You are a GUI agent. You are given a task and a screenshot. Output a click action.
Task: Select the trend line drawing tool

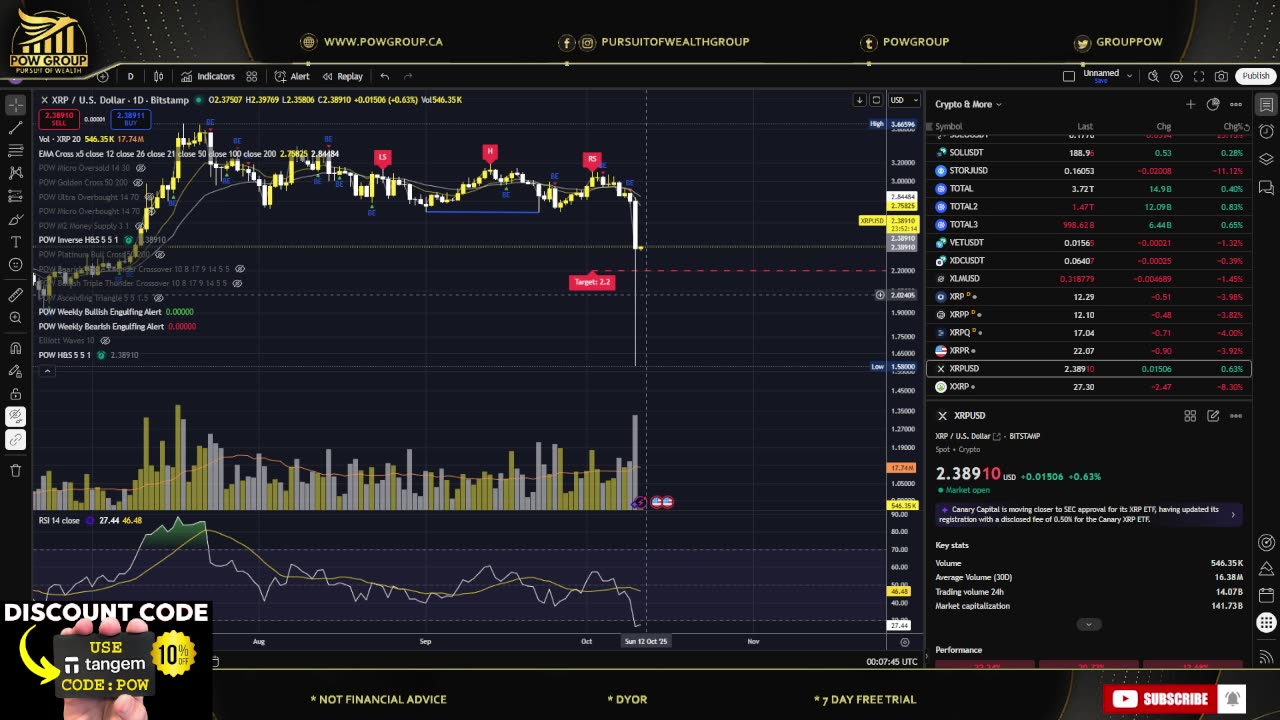tap(15, 127)
